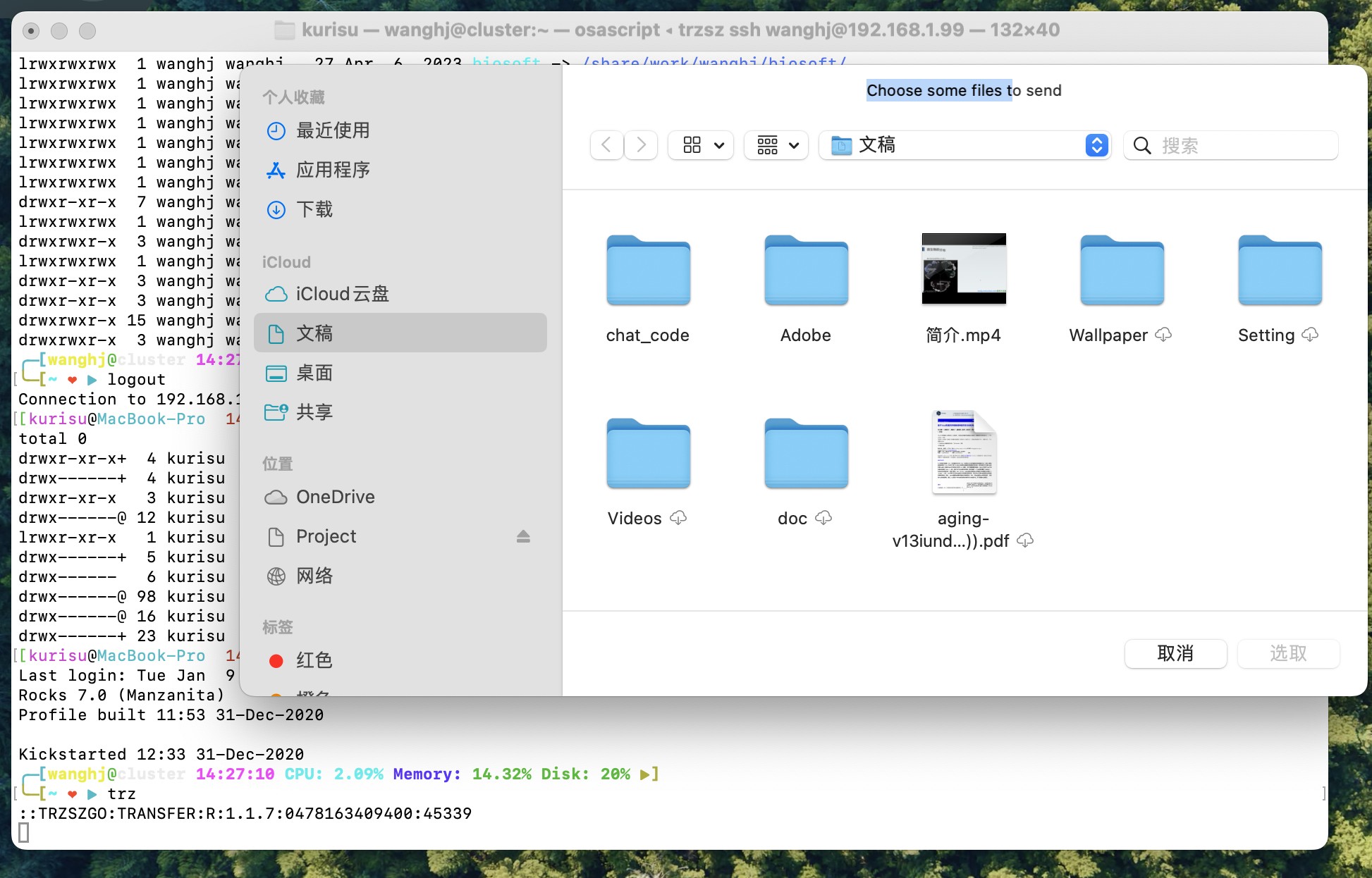This screenshot has height=878, width=1372.
Task: Go to 下载 (Downloads) folder in sidebar
Action: coord(400,209)
